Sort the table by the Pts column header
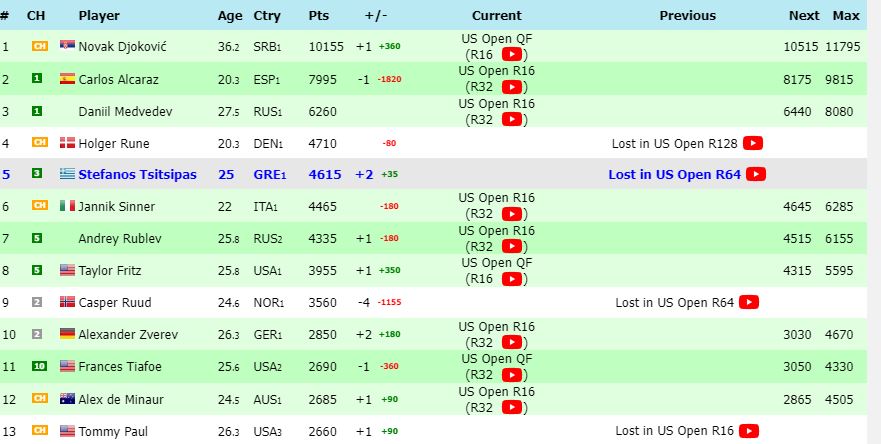881x444 pixels. click(319, 15)
